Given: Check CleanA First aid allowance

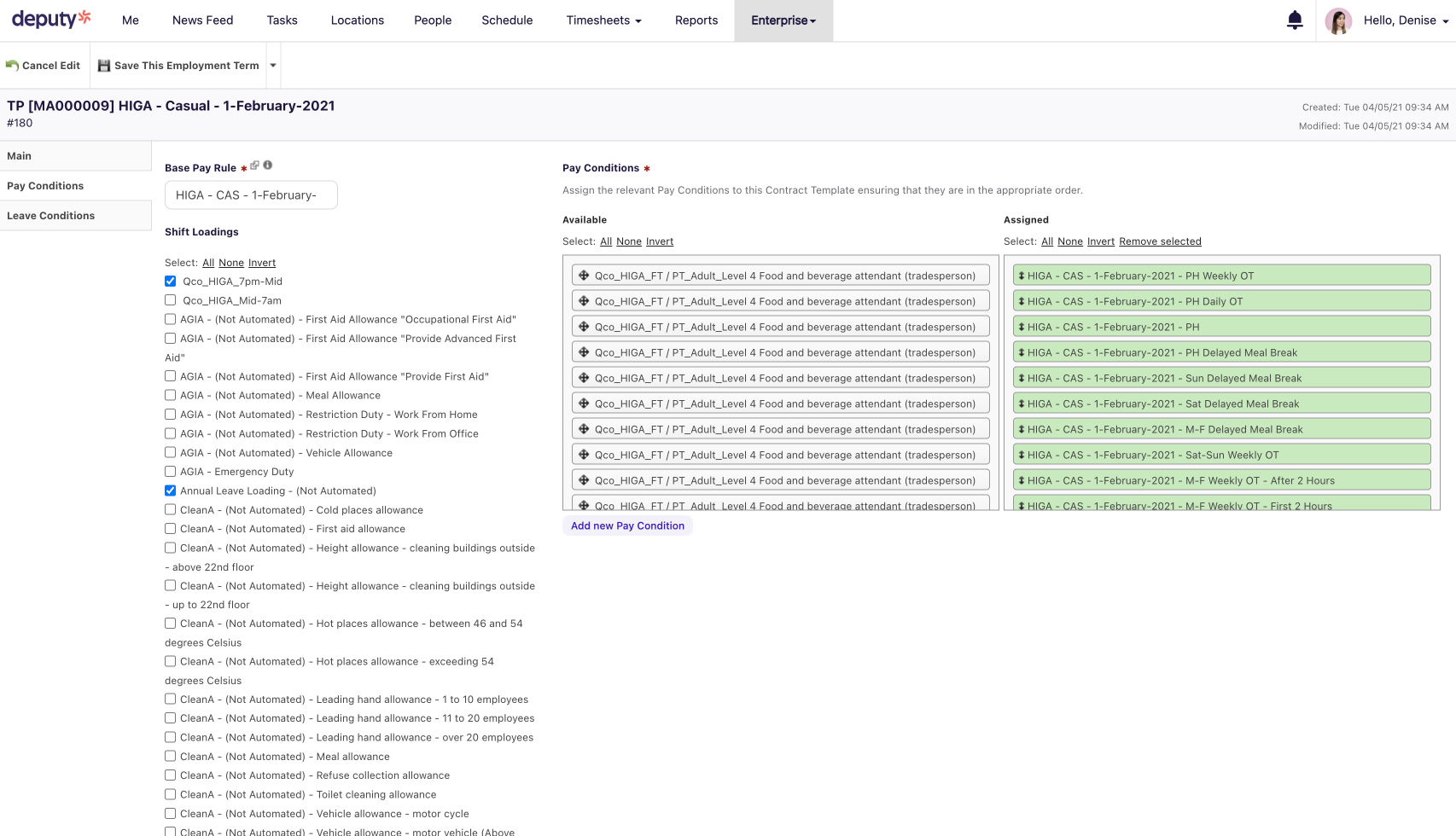Looking at the screenshot, I should pos(171,528).
